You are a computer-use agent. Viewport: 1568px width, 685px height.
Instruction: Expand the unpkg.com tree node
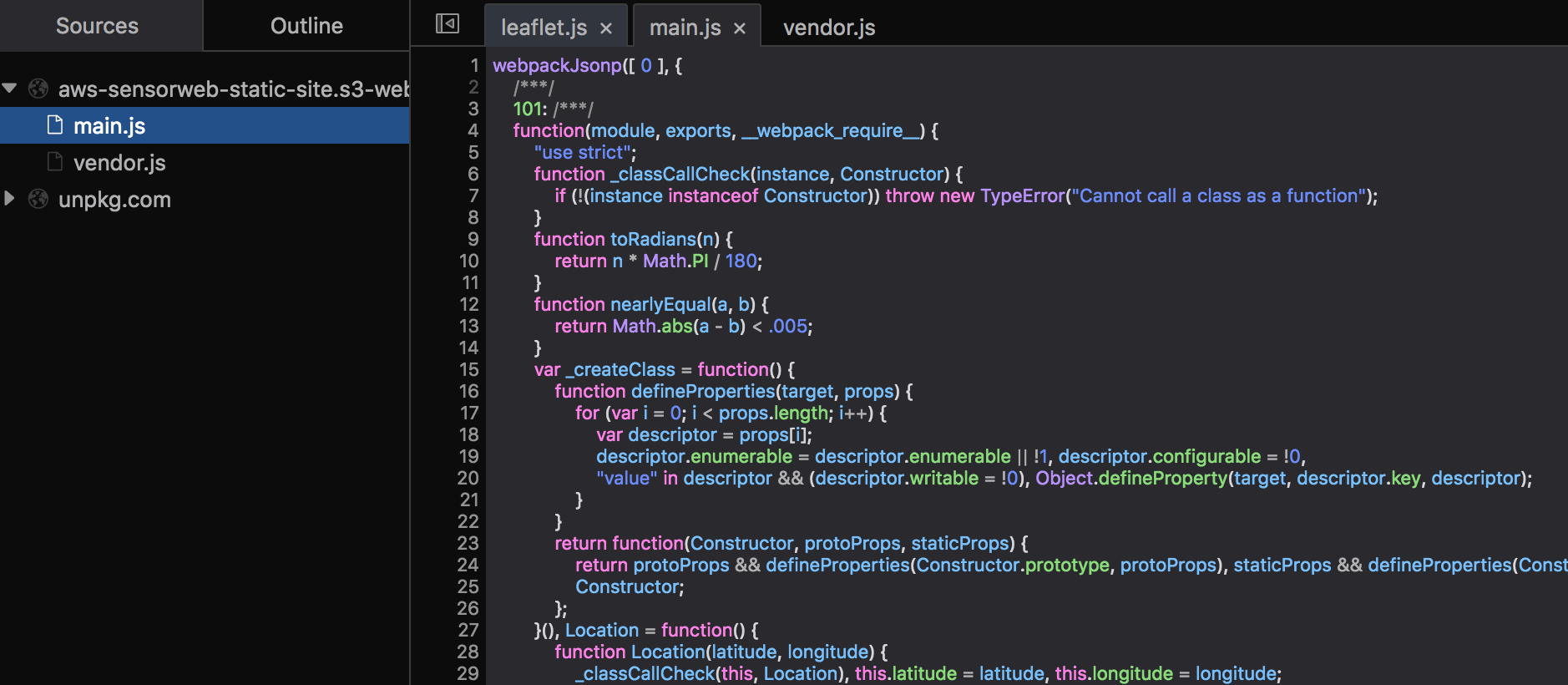(x=9, y=198)
